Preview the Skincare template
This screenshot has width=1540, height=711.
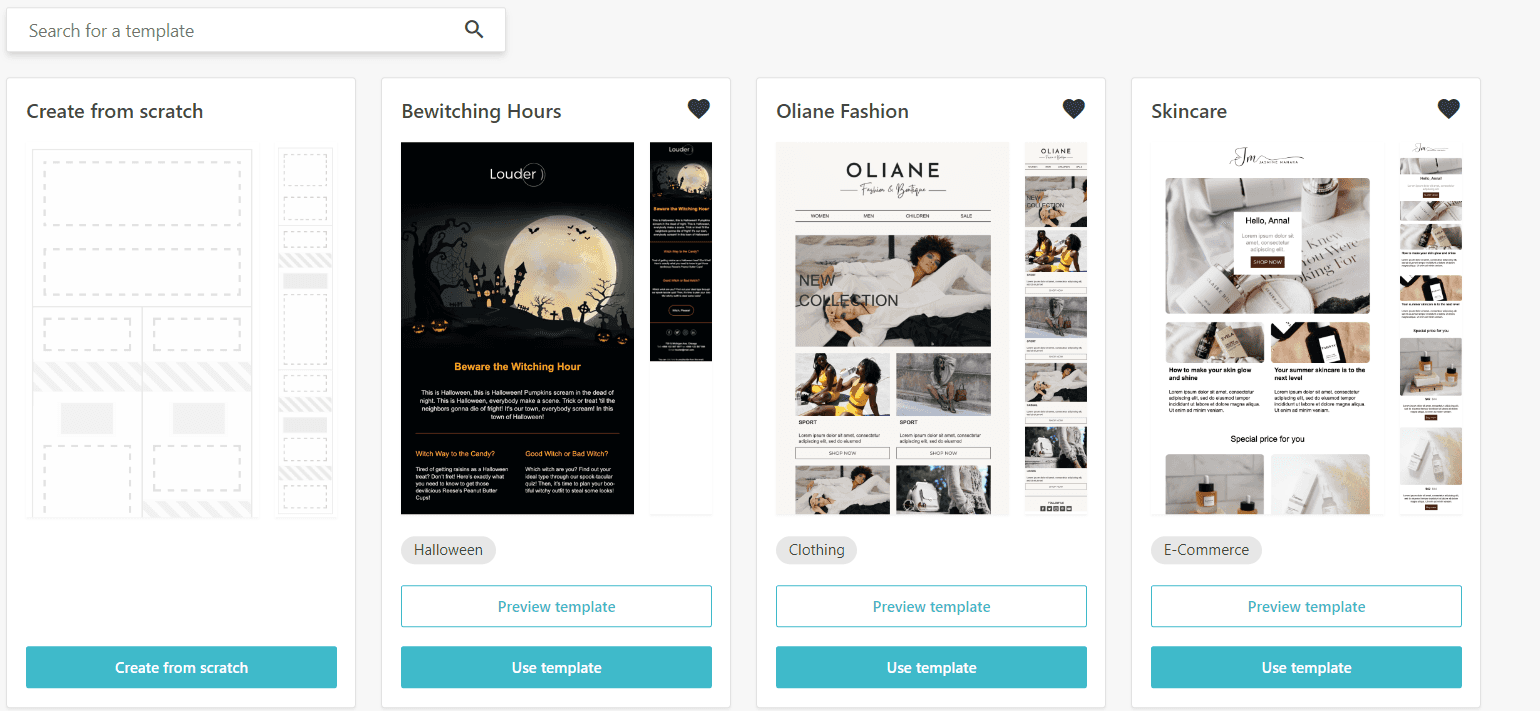click(x=1306, y=606)
